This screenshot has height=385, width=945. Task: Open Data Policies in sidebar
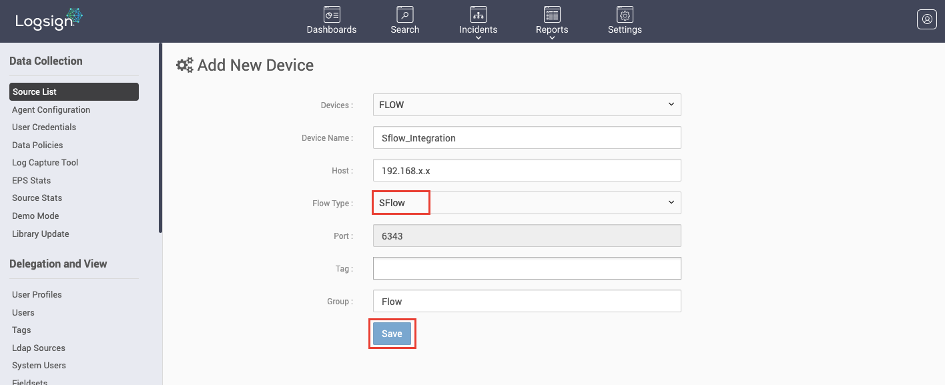pos(37,145)
